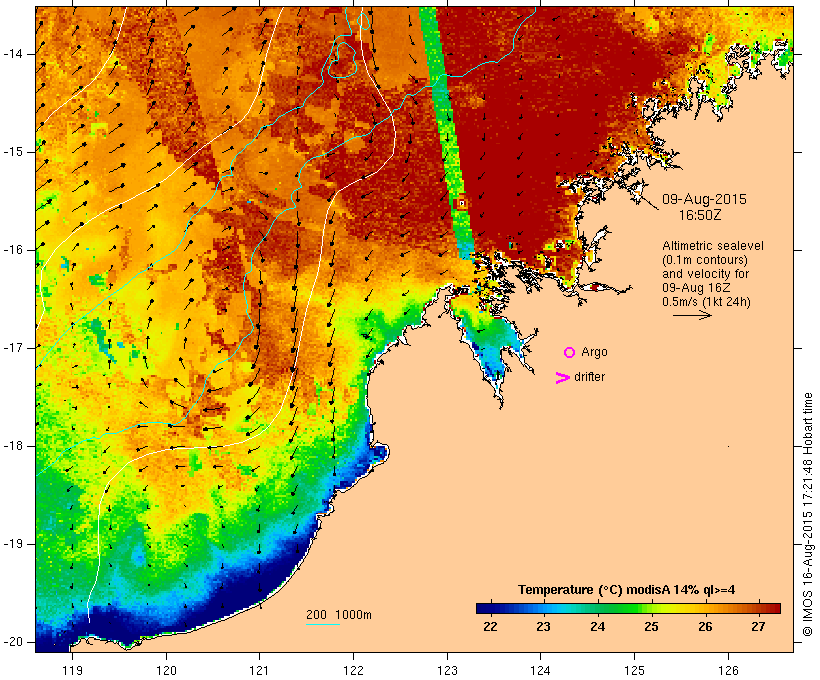Click the '(0.1m contours)' caption line

click(705, 260)
